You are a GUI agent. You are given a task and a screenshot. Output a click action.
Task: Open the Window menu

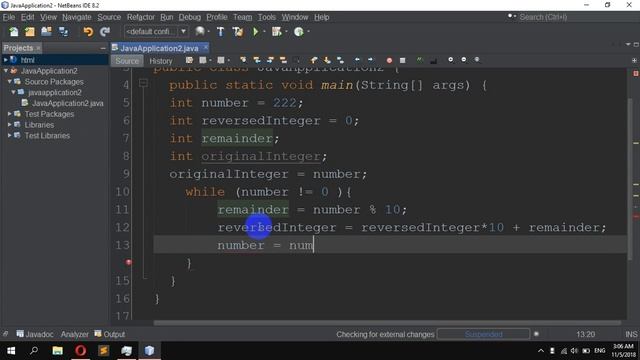(x=295, y=17)
